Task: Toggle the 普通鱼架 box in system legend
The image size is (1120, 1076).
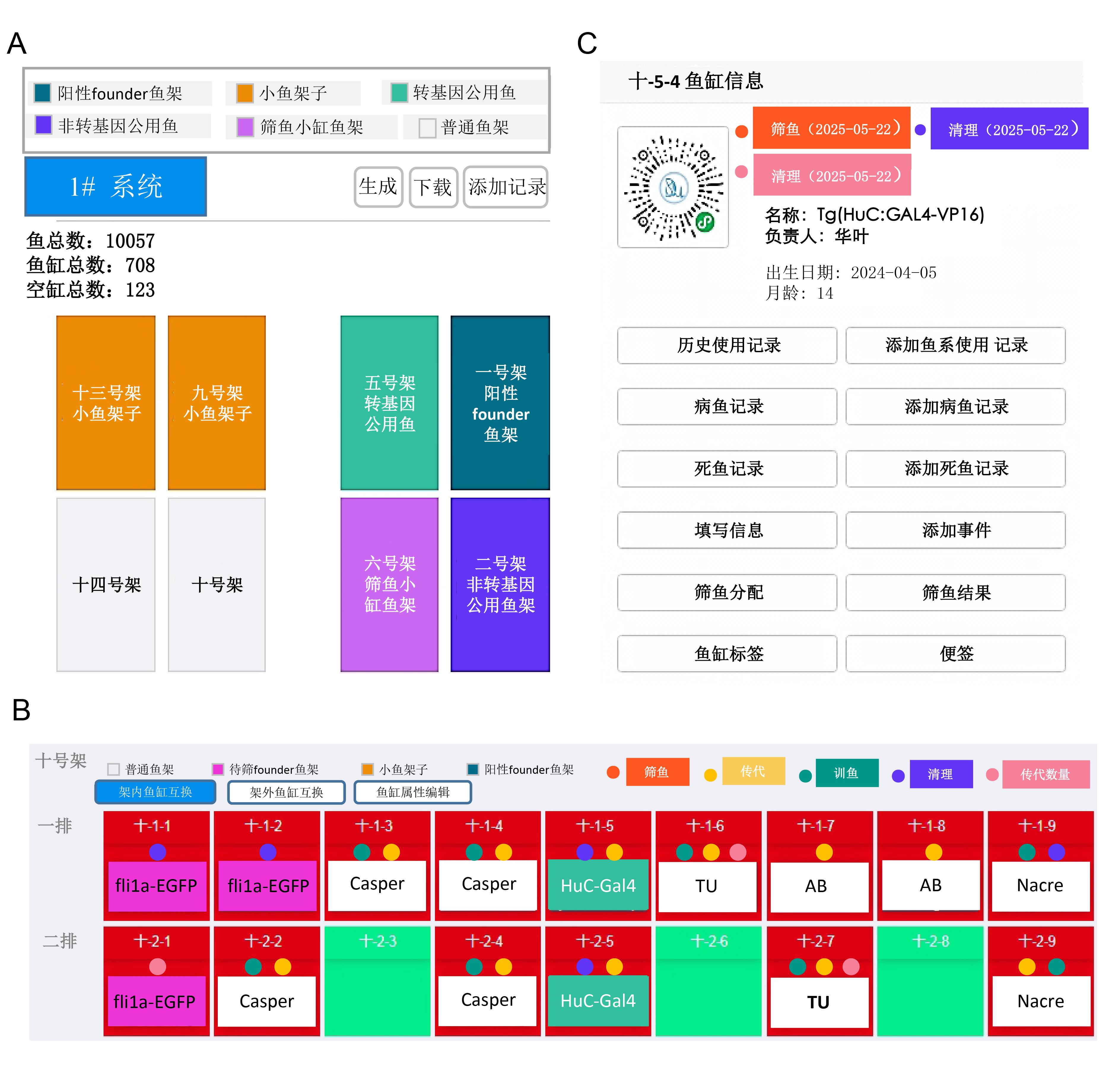Action: coord(427,128)
